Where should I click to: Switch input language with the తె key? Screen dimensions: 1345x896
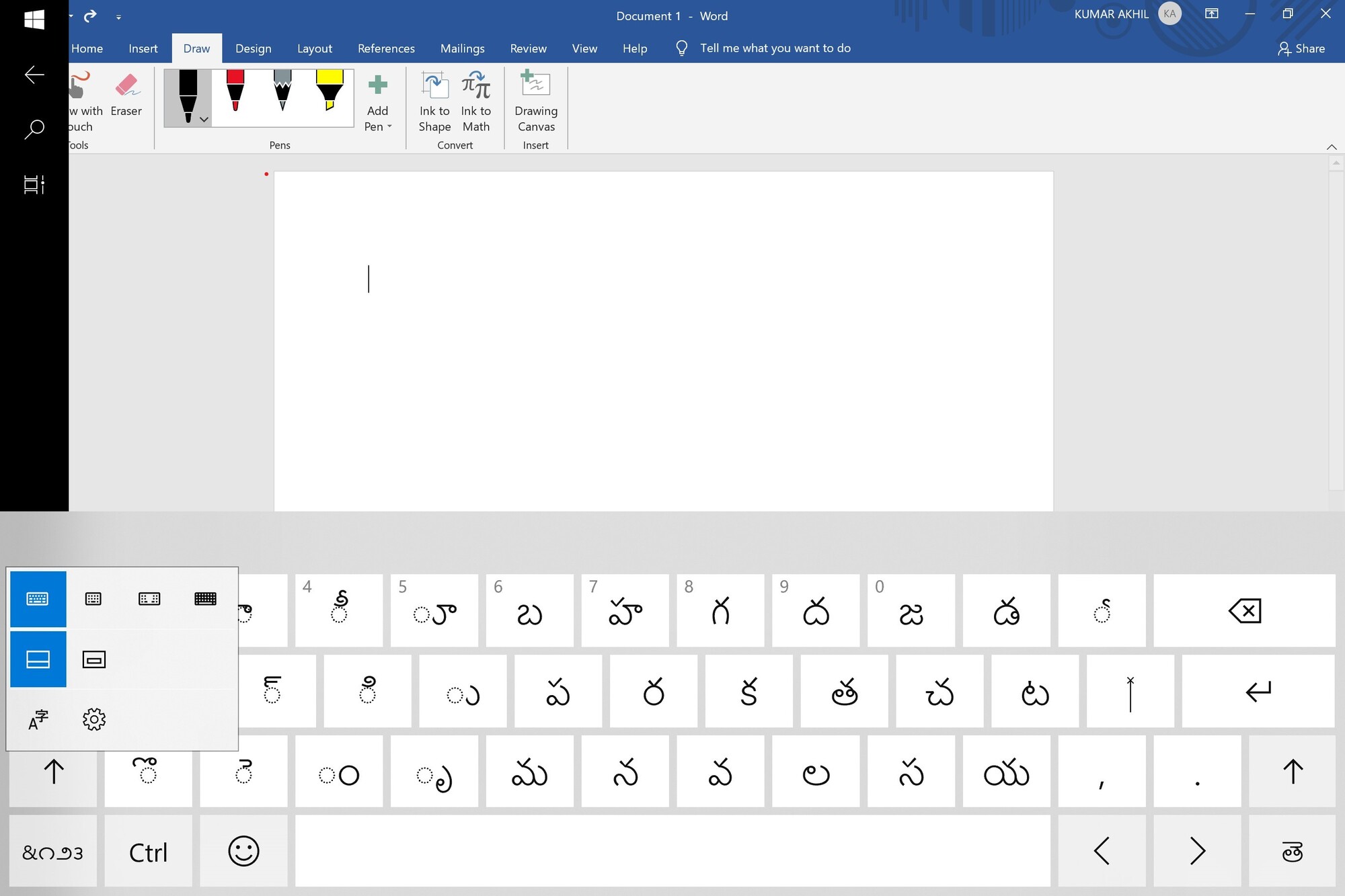point(1292,852)
